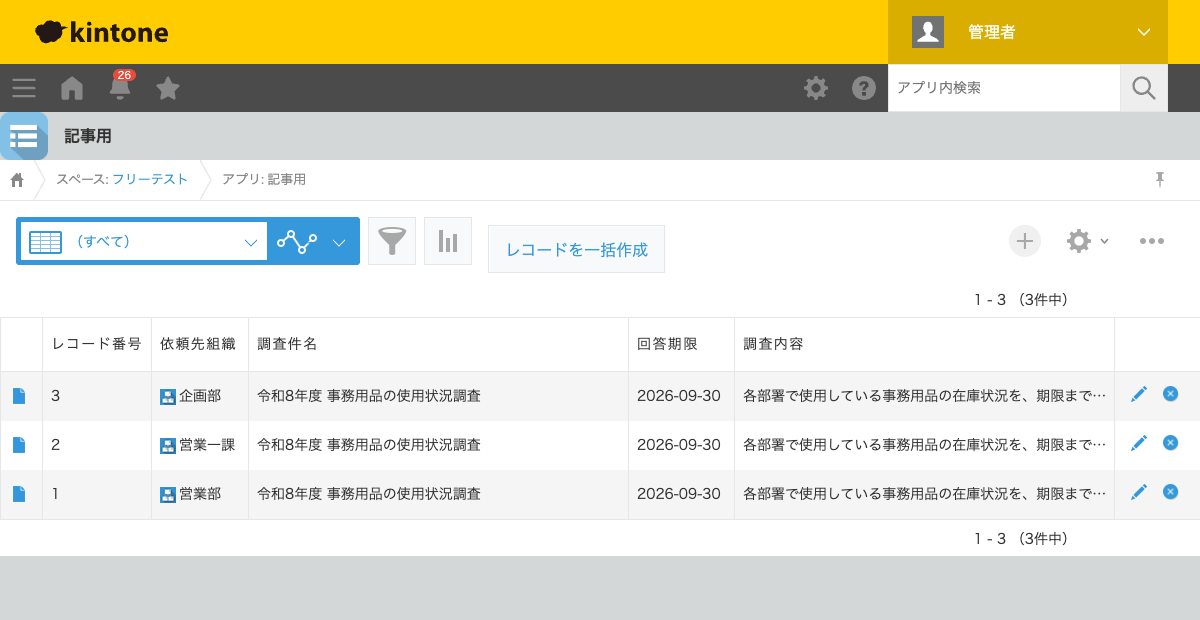The image size is (1200, 620).
Task: Click breadcrumb アプリ: 記事用
Action: tap(264, 179)
